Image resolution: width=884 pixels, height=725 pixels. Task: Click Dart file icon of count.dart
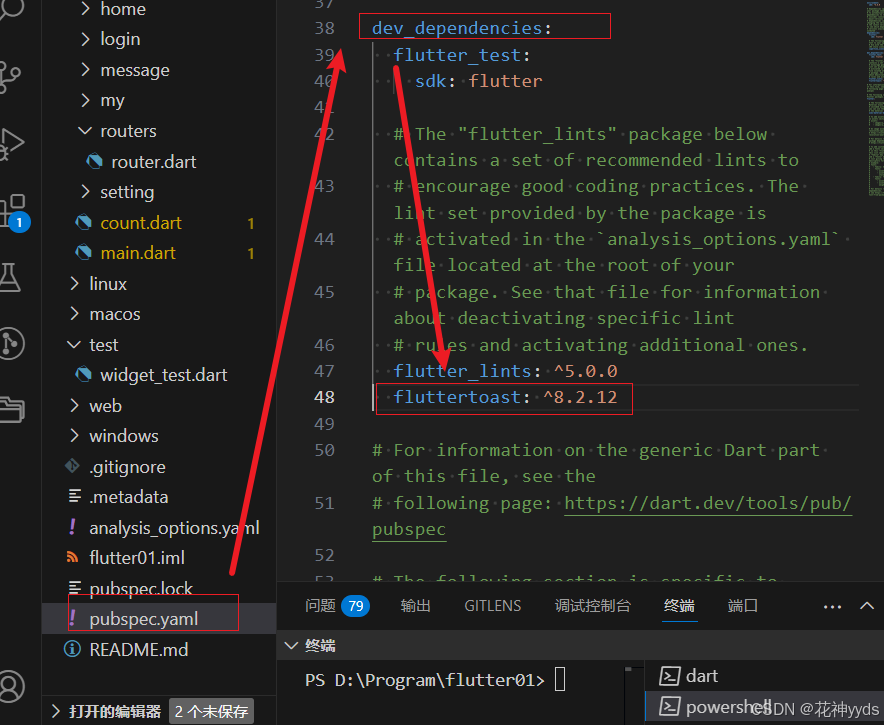tap(83, 223)
